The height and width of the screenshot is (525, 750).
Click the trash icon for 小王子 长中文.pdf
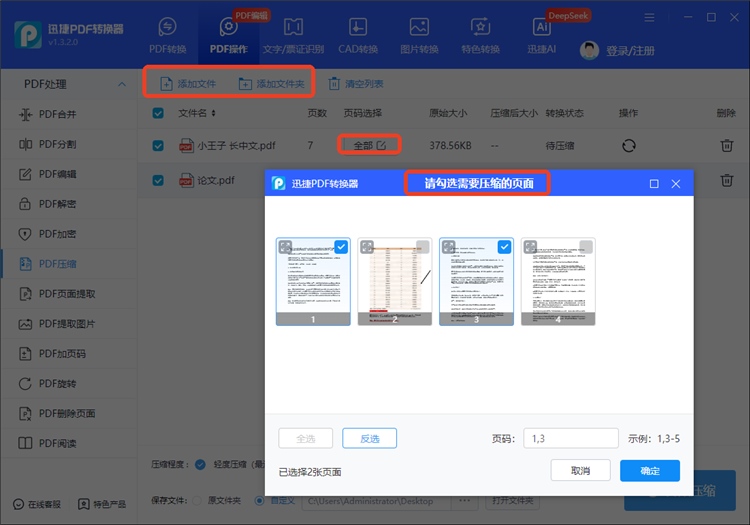coord(726,146)
